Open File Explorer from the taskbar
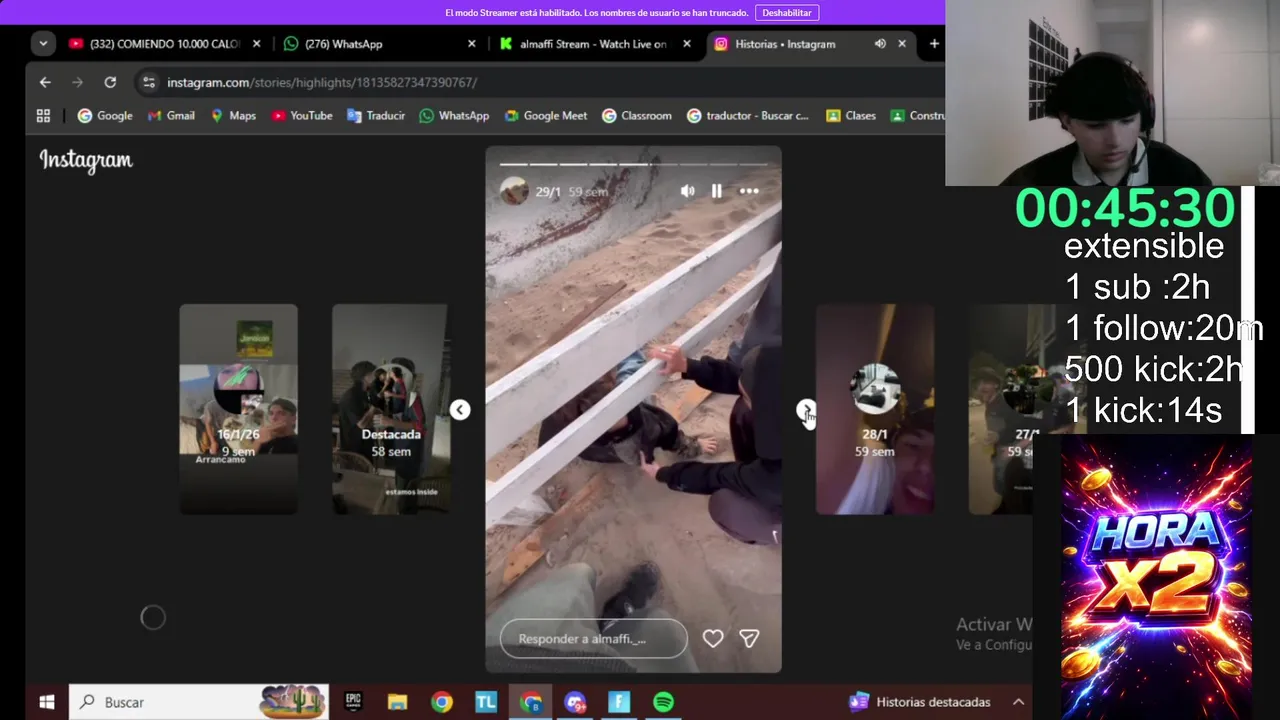The width and height of the screenshot is (1280, 720). tap(397, 702)
